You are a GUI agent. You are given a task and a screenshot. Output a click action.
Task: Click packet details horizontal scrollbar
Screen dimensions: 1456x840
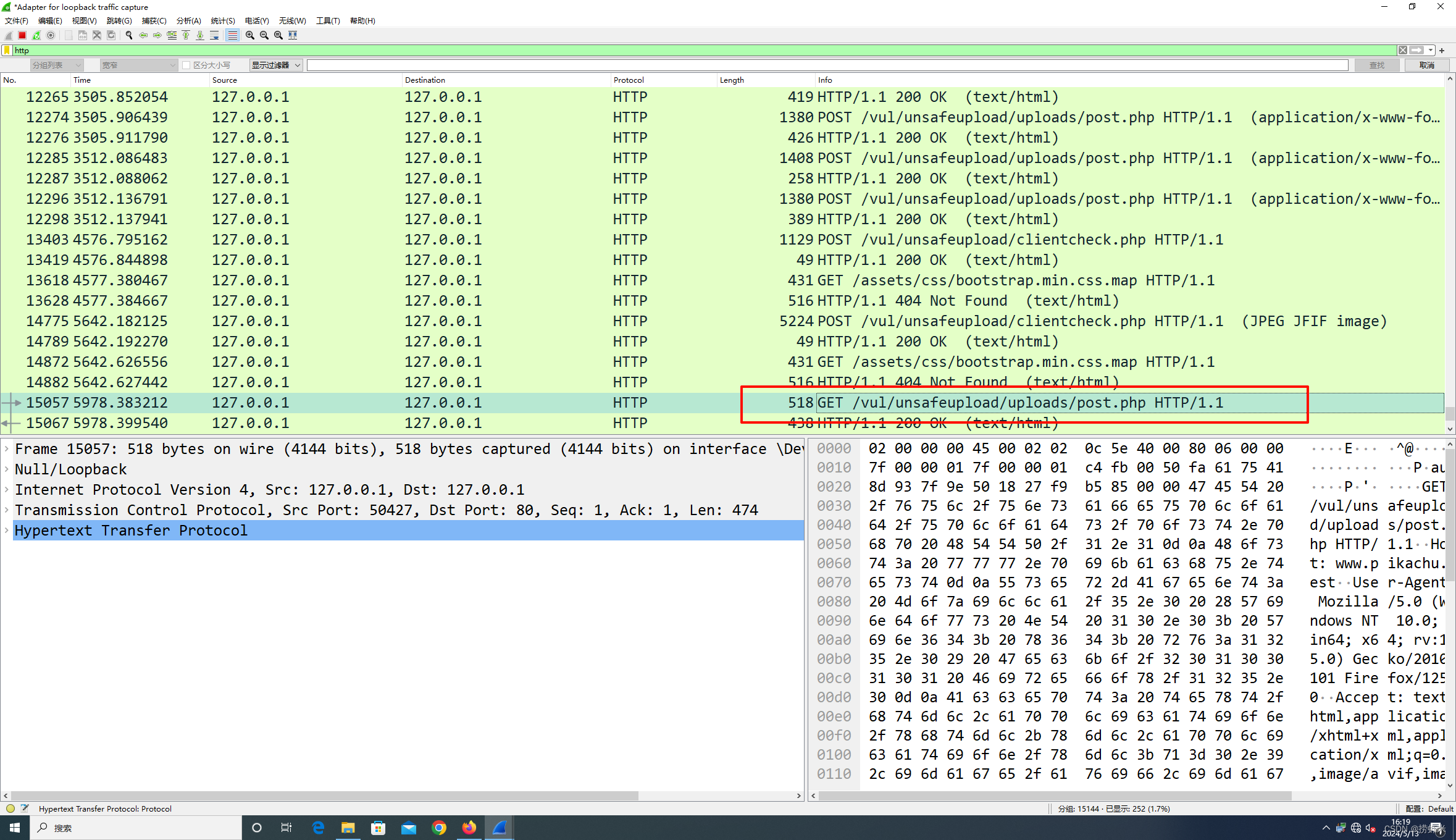point(325,796)
